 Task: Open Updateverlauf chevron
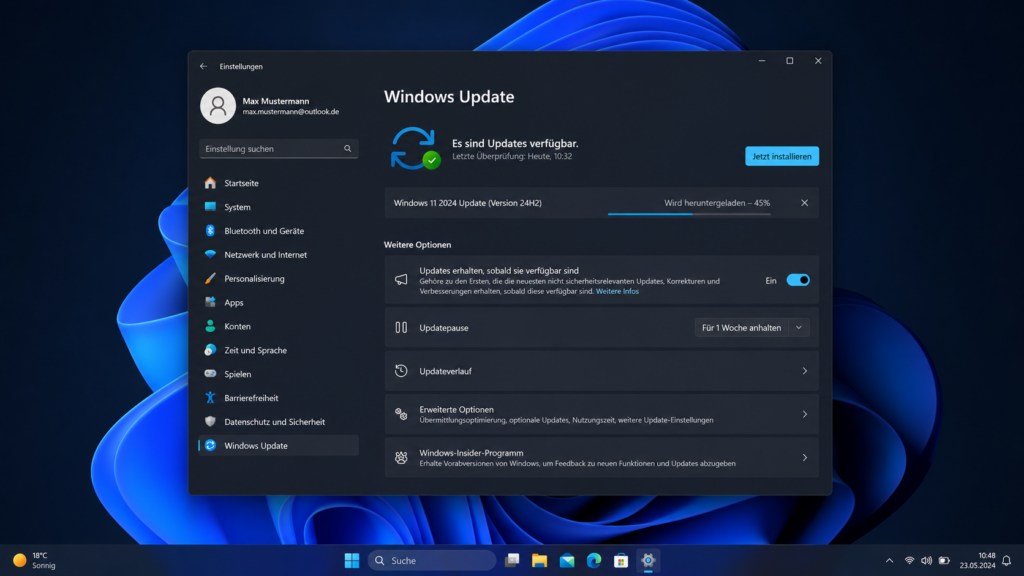point(805,371)
